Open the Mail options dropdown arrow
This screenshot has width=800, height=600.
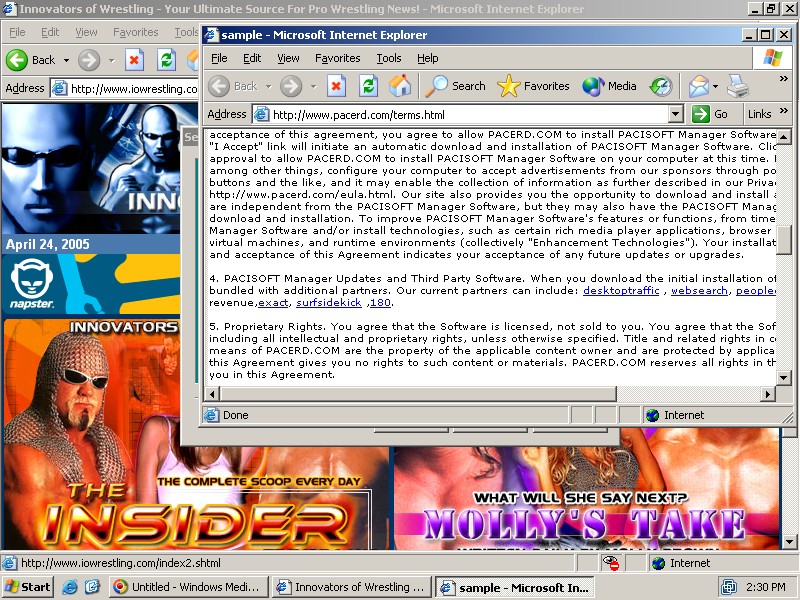point(715,87)
